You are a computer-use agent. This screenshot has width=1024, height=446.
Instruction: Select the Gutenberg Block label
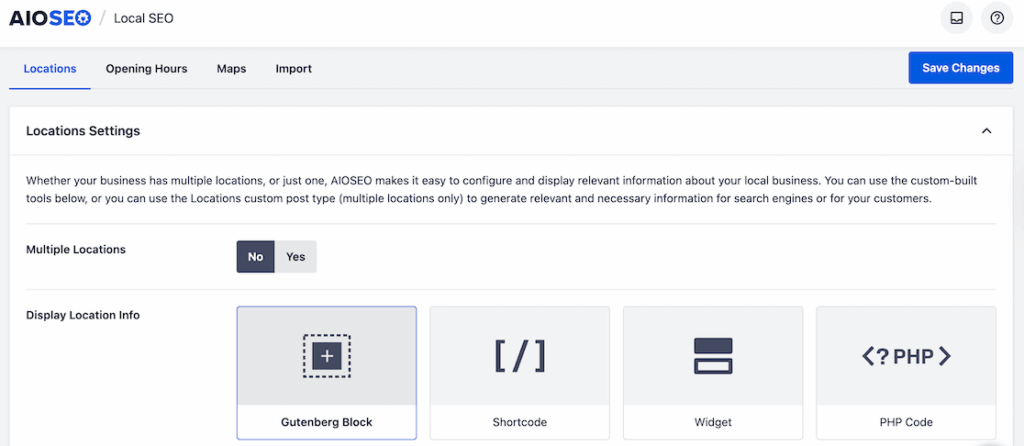click(326, 422)
